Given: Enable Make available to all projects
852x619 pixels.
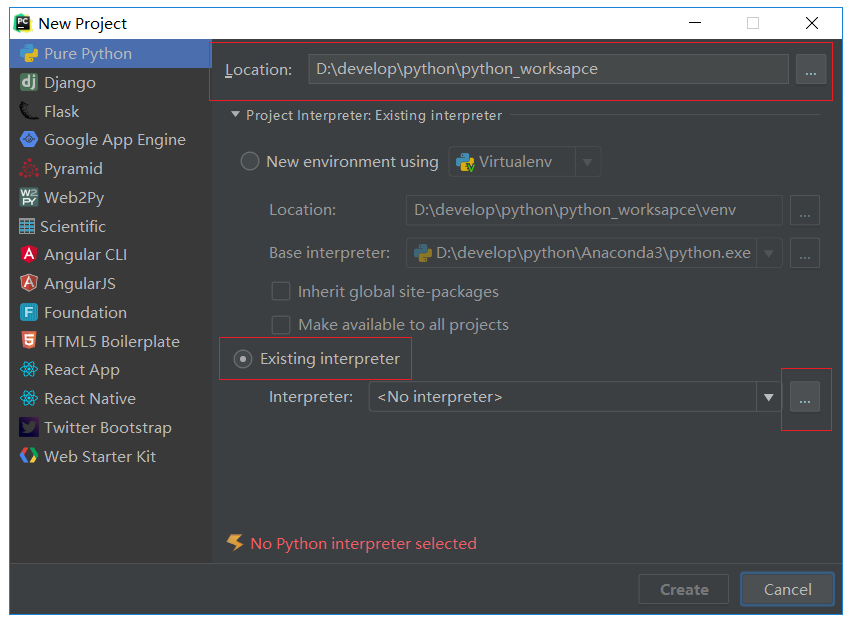Looking at the screenshot, I should coord(281,325).
